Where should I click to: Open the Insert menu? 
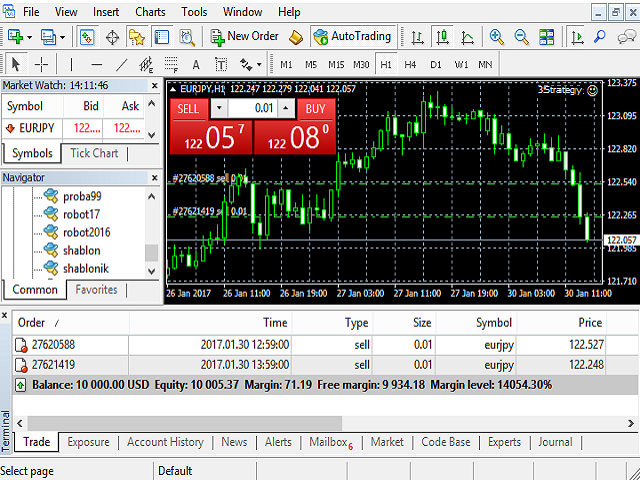click(106, 12)
